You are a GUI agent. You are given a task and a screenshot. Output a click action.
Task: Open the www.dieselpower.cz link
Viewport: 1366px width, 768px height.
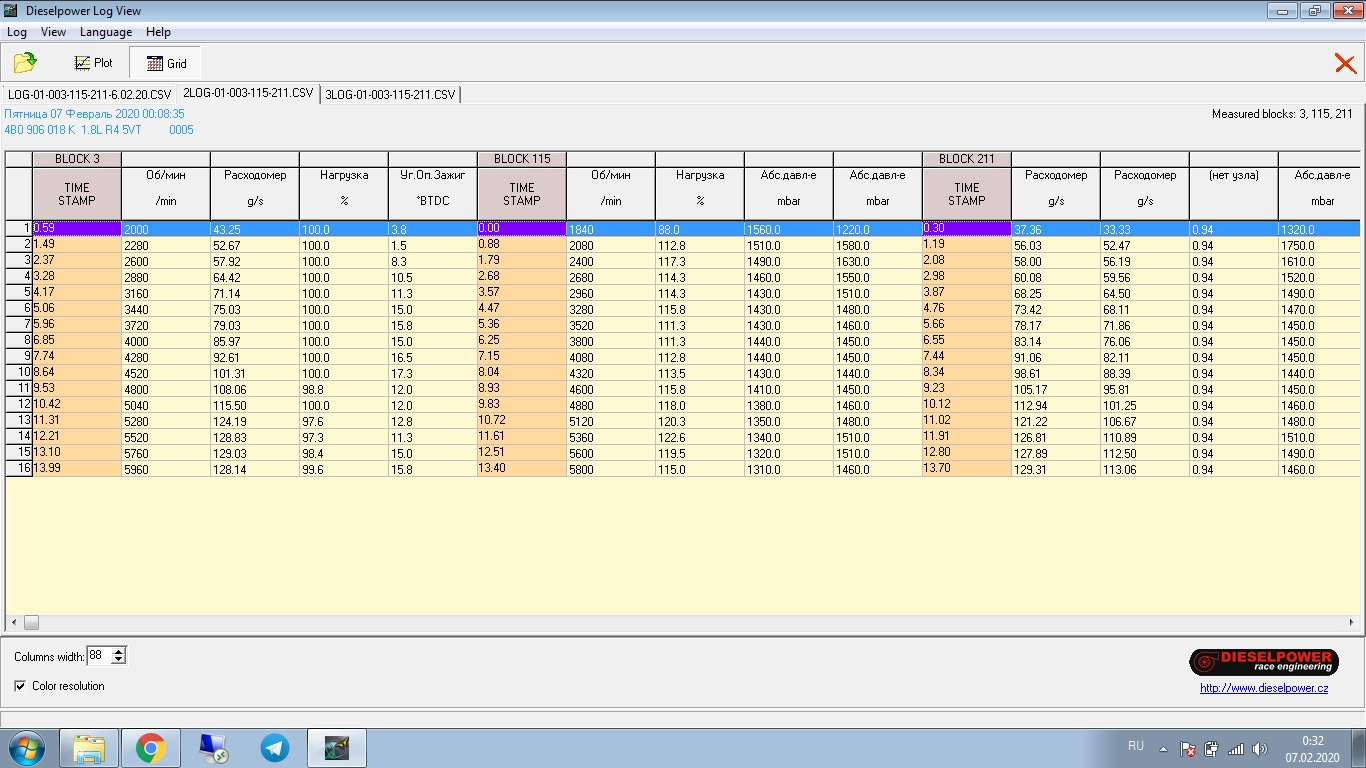click(1264, 688)
